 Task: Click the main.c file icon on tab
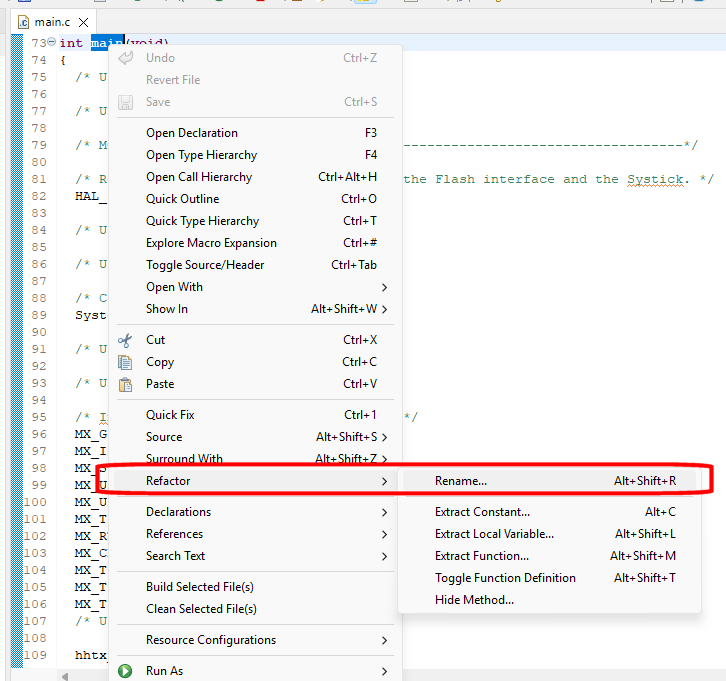pyautogui.click(x=23, y=21)
